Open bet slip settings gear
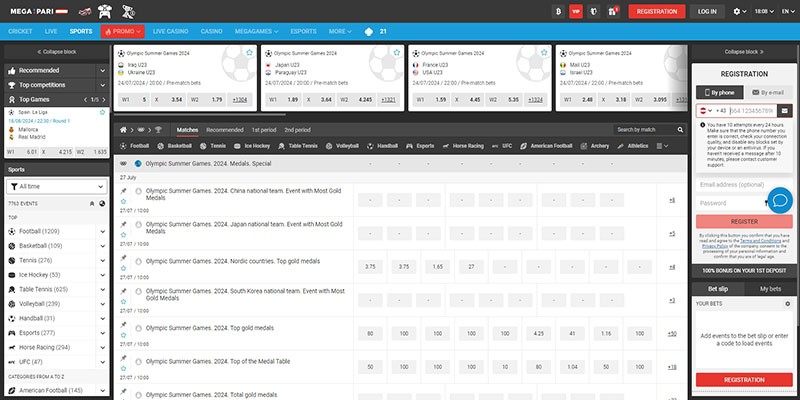This screenshot has width=800, height=400. [x=787, y=304]
